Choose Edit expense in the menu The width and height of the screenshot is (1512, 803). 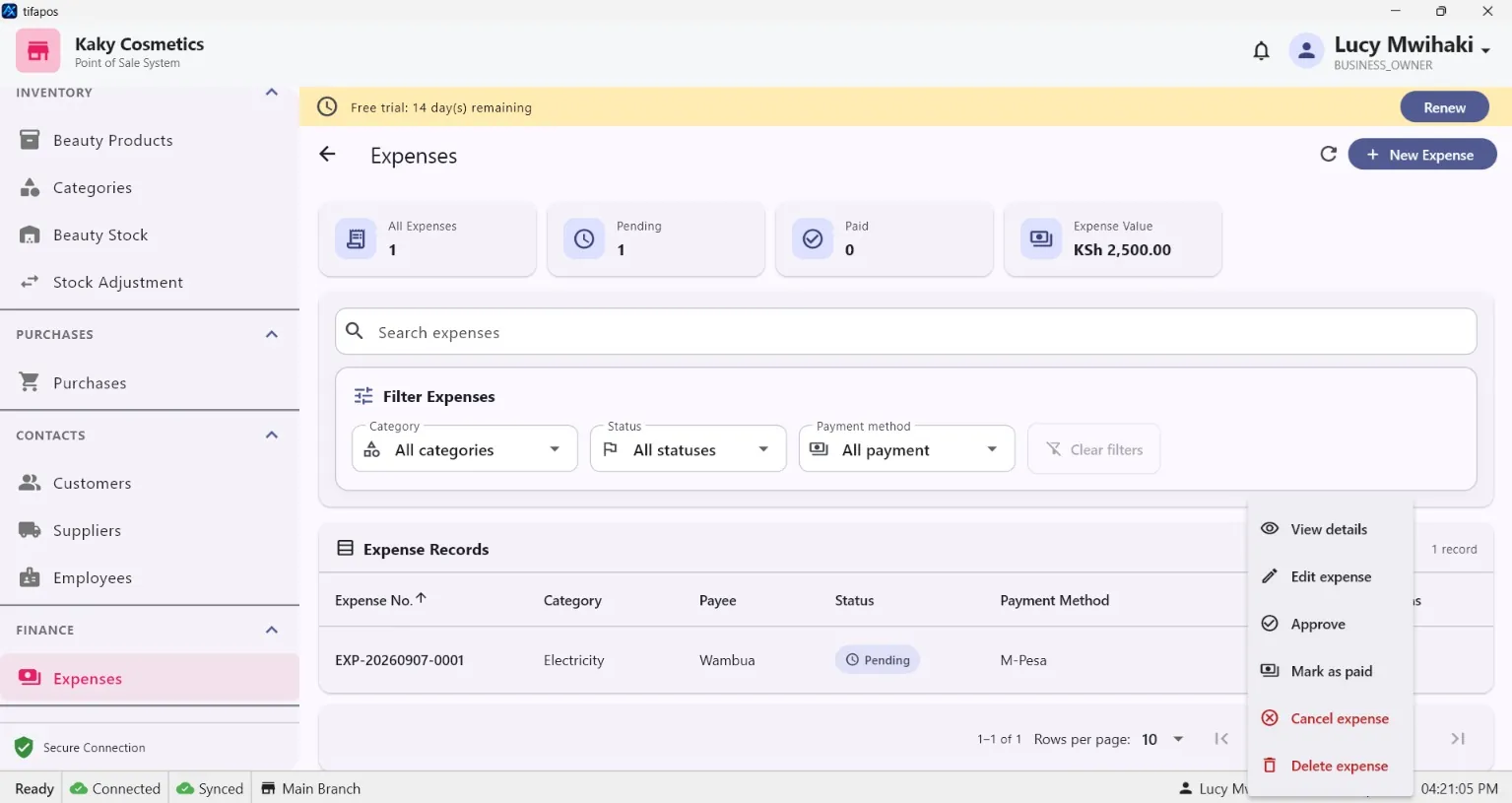tap(1330, 576)
